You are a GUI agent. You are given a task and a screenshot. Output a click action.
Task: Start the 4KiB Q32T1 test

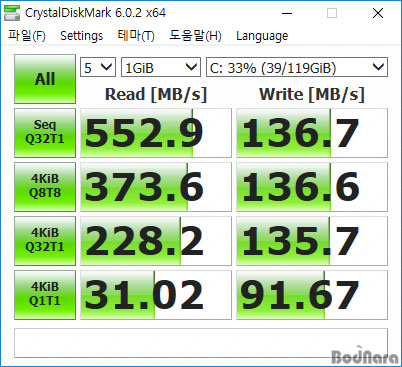tap(45, 241)
